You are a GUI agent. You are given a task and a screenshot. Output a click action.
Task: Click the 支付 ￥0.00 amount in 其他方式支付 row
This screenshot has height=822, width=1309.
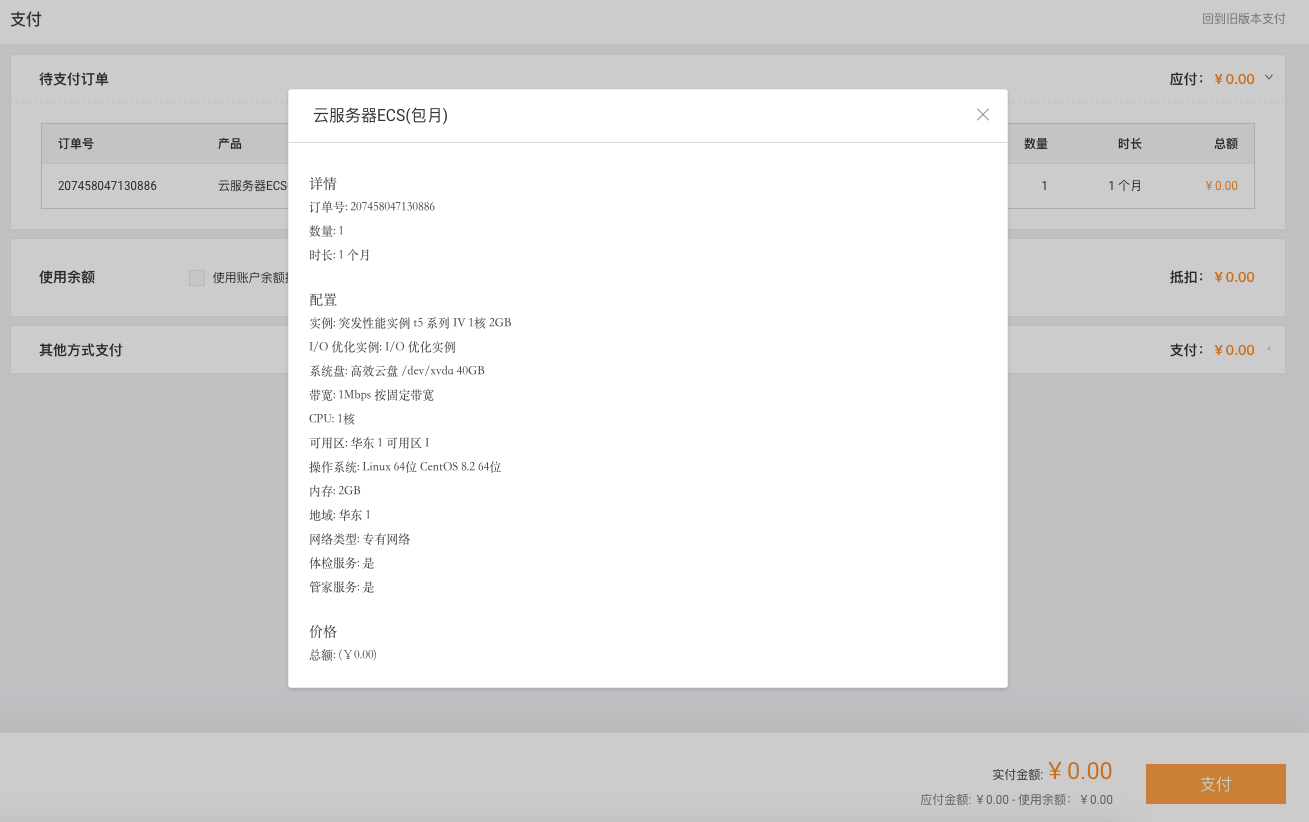[x=1234, y=350]
